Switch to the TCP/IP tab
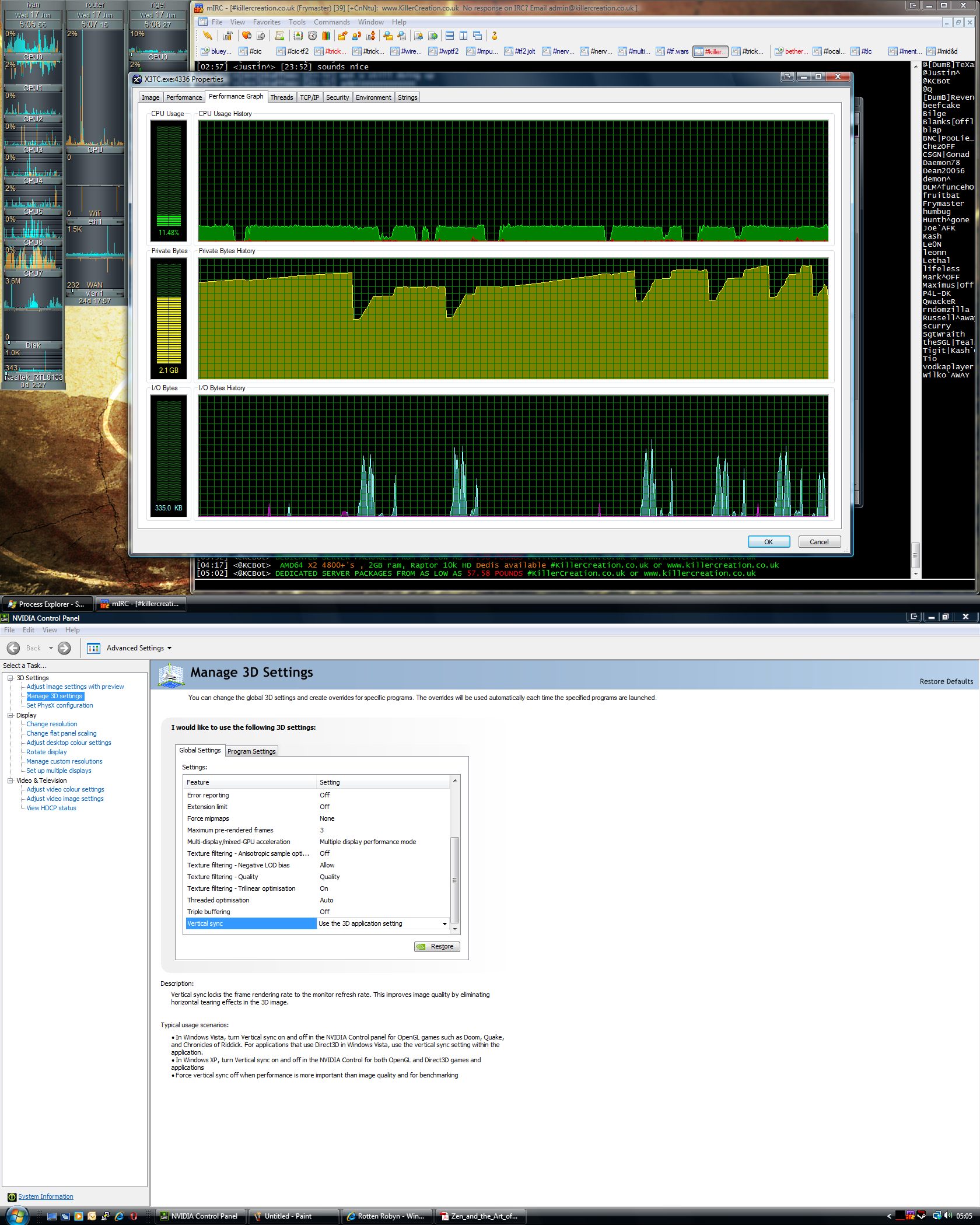The width and height of the screenshot is (980, 1225). click(310, 97)
